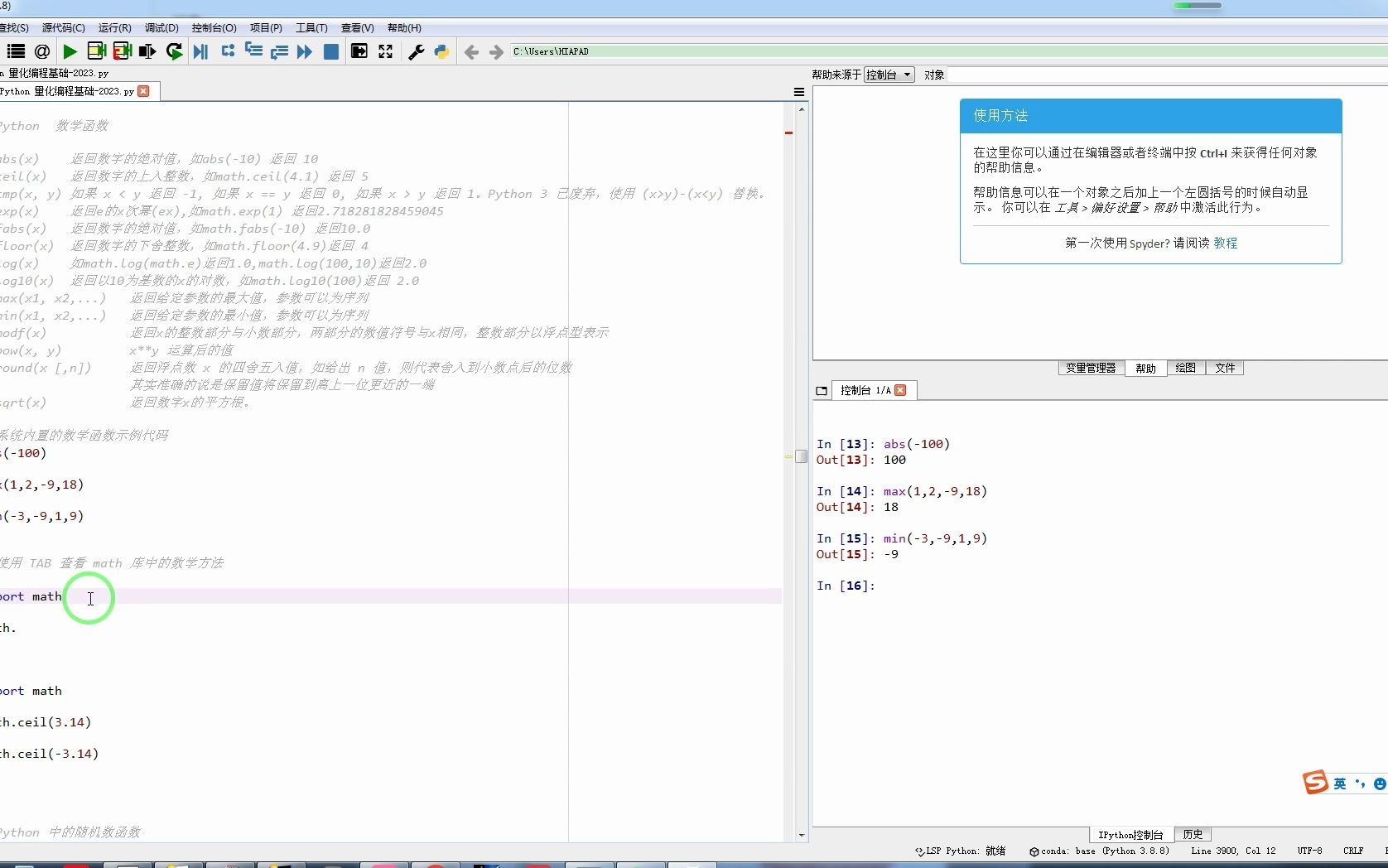
Task: Open the editor pane options hamburger menu
Action: pos(799,92)
